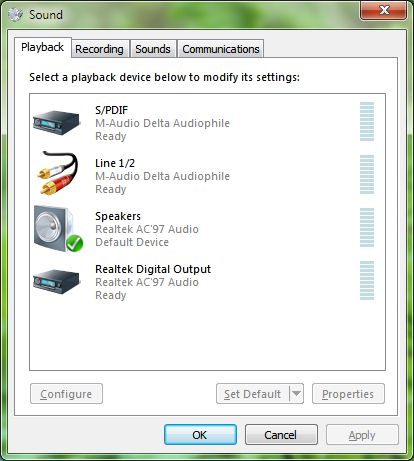The width and height of the screenshot is (414, 461).
Task: Click the Speakers volume level meter
Action: coord(367,227)
